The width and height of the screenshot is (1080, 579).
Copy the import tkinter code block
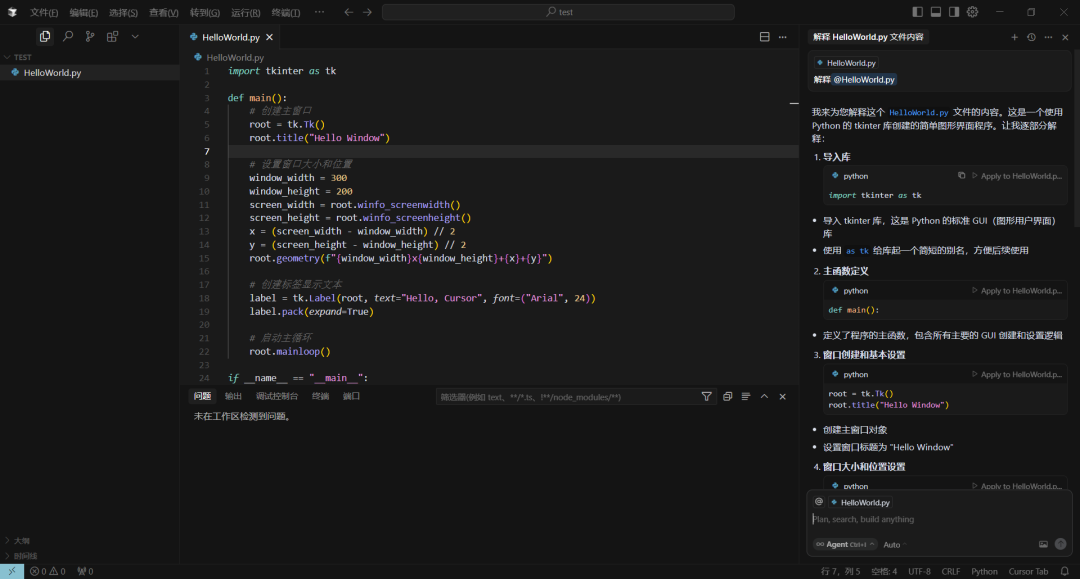(x=962, y=176)
